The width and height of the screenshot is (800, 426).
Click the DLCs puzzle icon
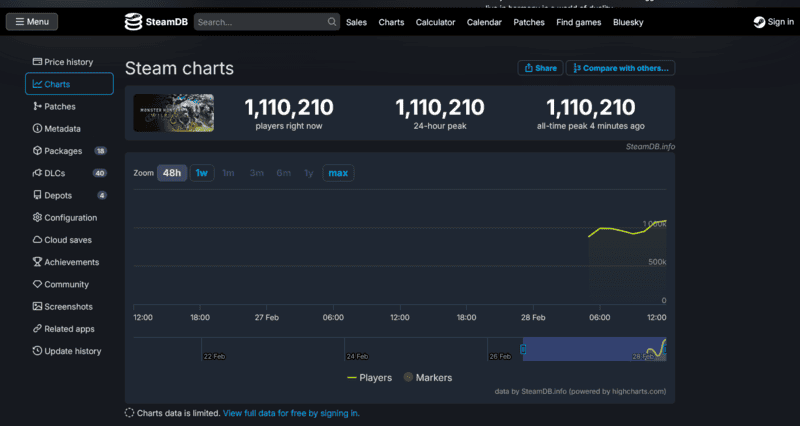click(37, 173)
